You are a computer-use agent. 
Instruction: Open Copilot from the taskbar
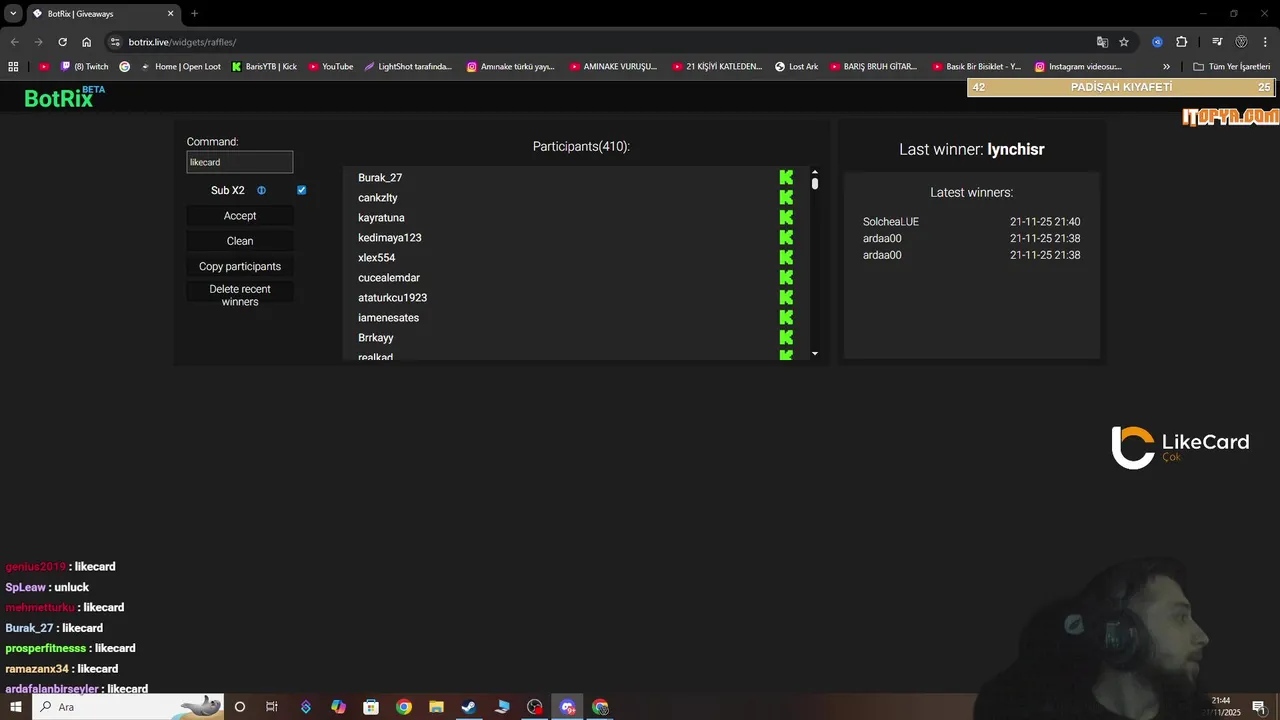coord(338,707)
